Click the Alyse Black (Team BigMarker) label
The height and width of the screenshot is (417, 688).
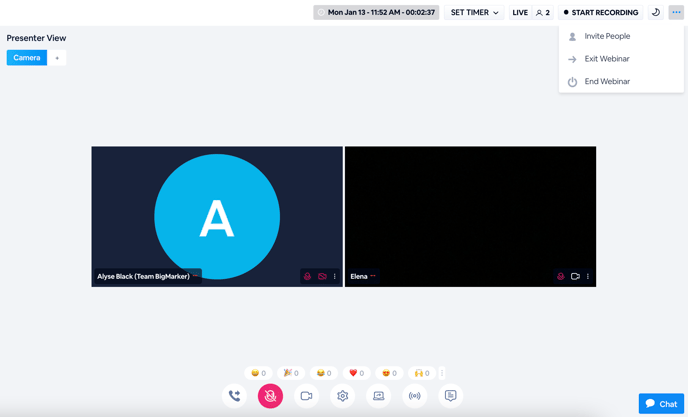pyautogui.click(x=143, y=276)
